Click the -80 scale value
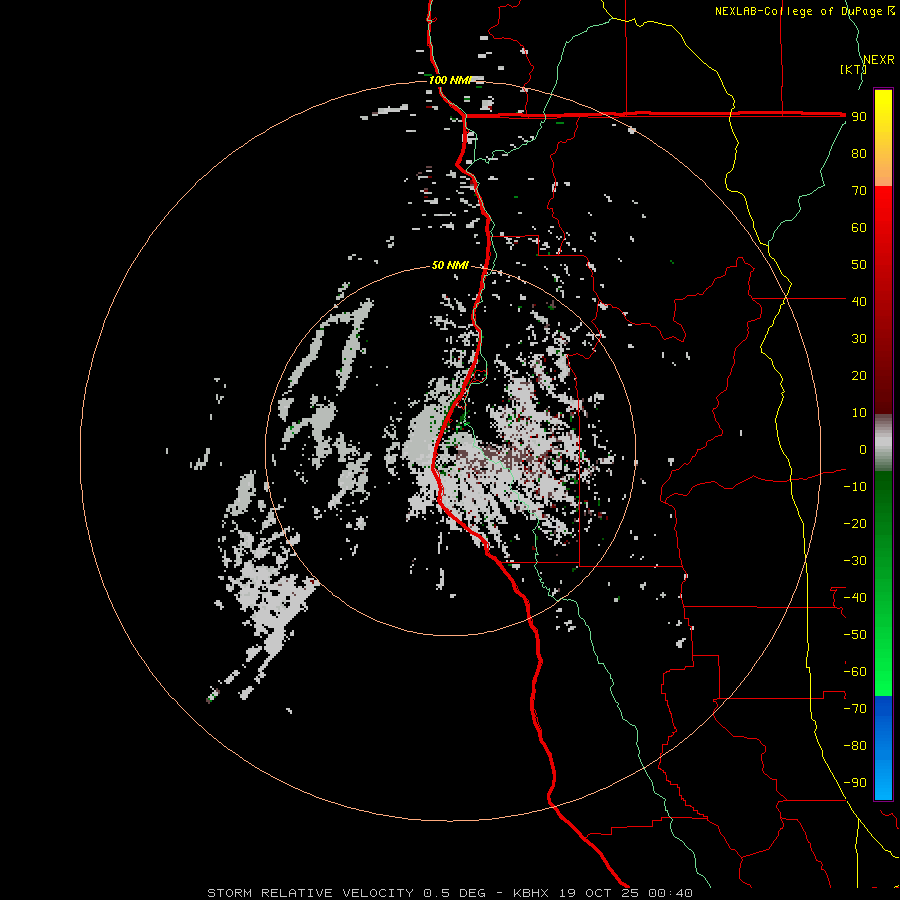Viewport: 900px width, 900px height. [855, 746]
